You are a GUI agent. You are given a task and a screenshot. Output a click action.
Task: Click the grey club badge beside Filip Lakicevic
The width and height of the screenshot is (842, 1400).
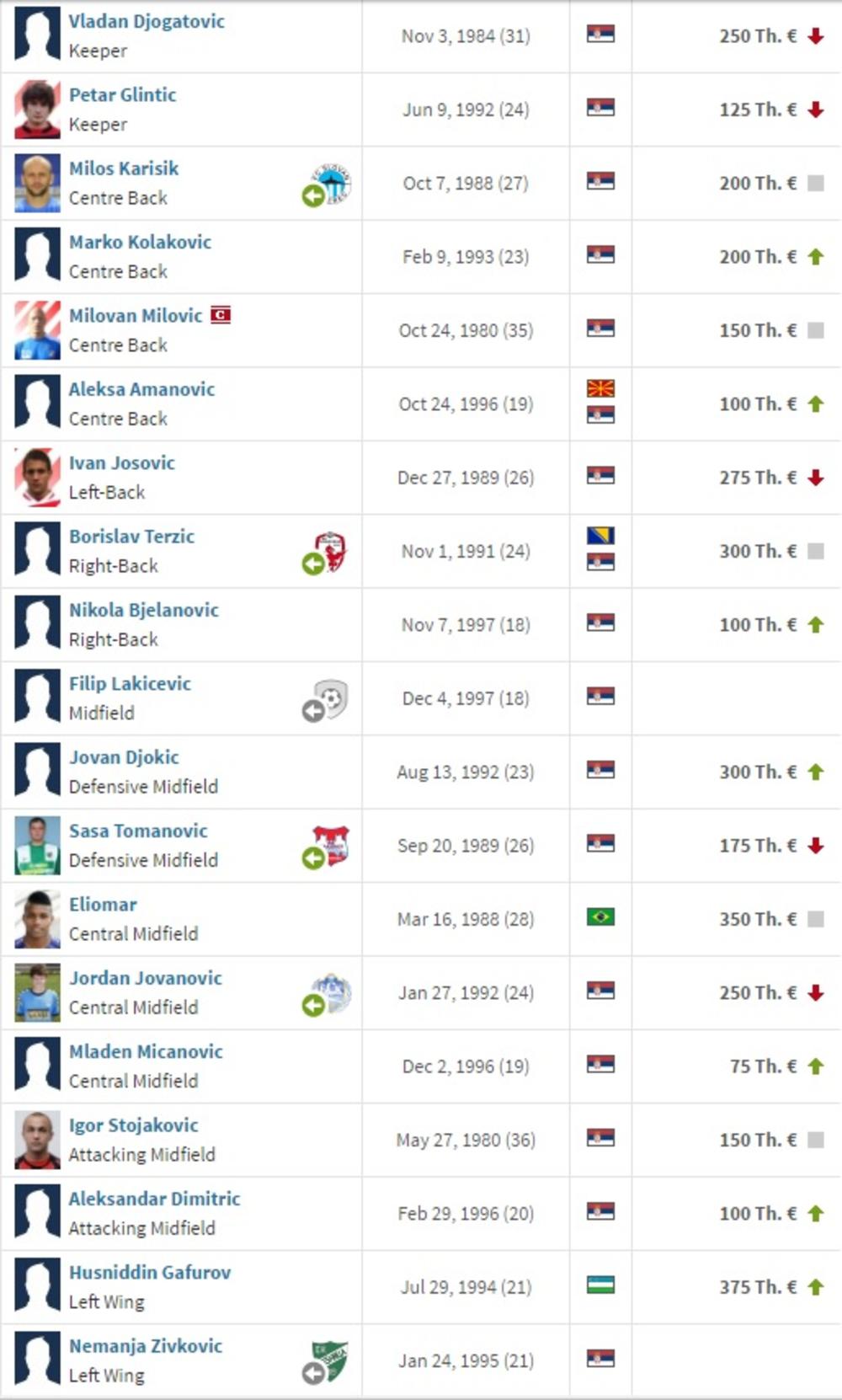332,698
